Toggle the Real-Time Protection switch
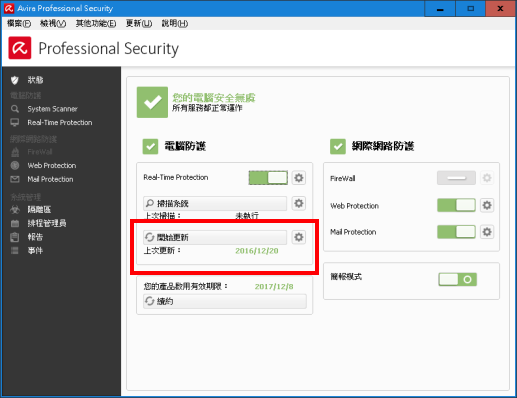517x398 pixels. pos(268,178)
